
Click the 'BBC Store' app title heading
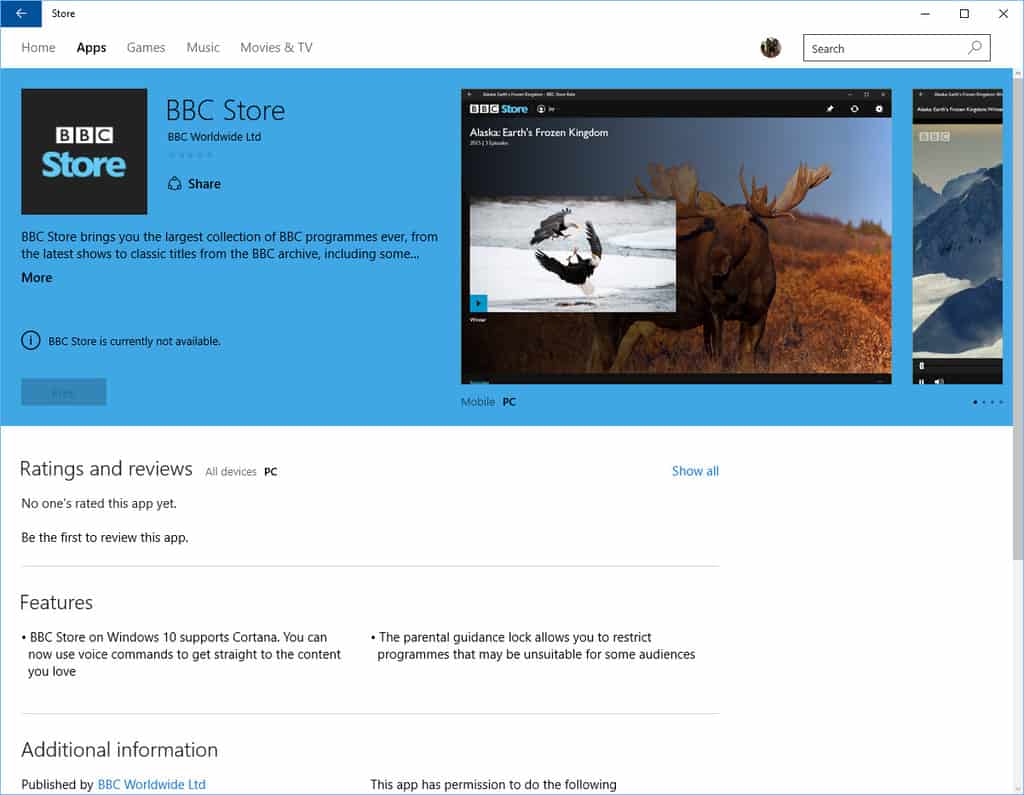tap(225, 110)
